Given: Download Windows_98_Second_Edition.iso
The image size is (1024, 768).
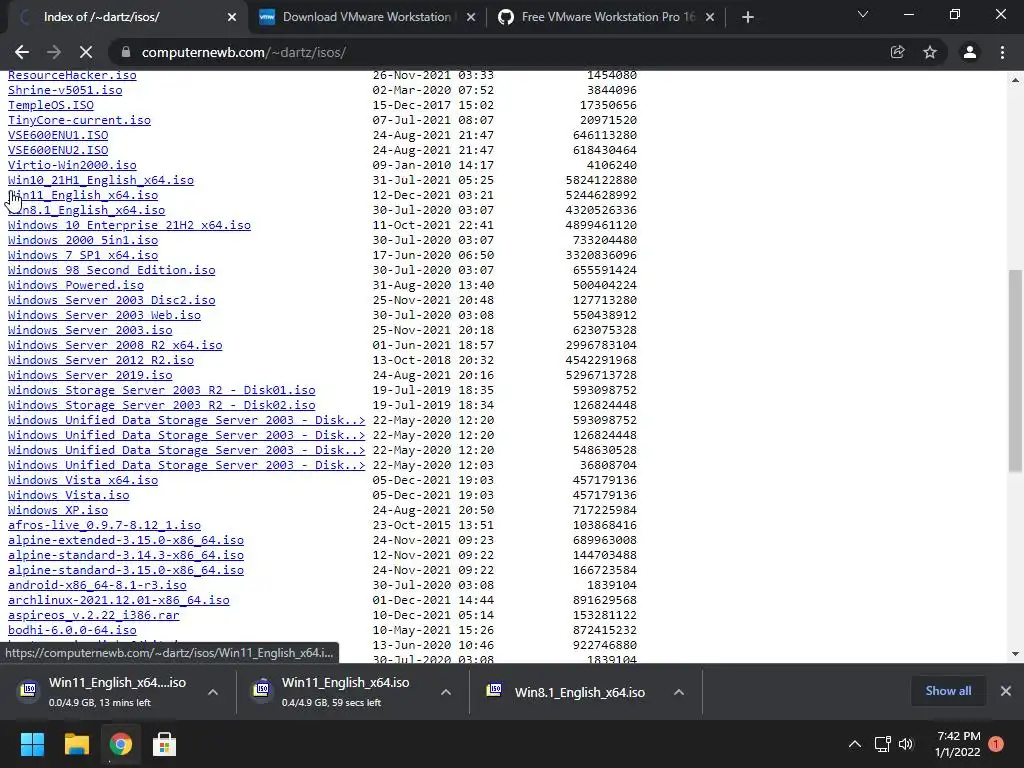Looking at the screenshot, I should 112,270.
